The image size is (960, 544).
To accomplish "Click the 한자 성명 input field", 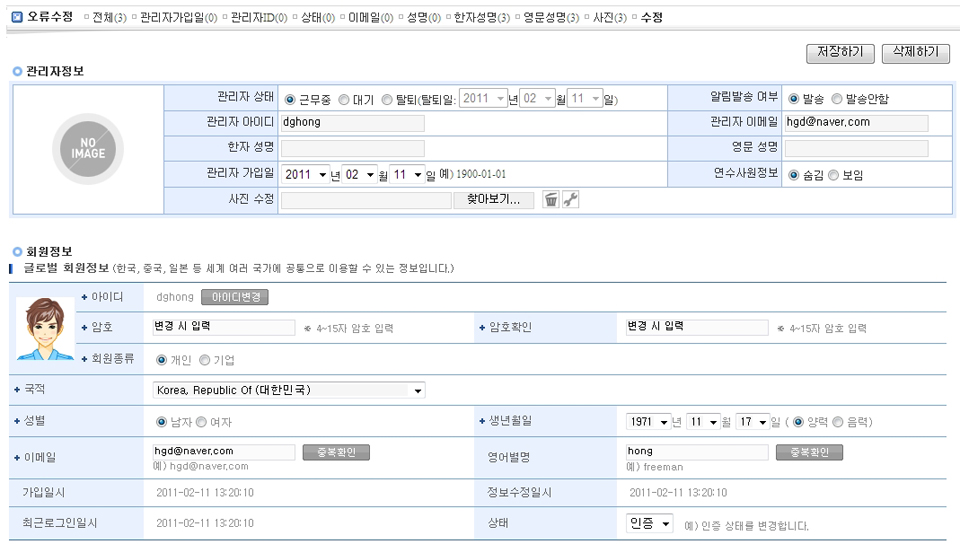I will tap(352, 149).
